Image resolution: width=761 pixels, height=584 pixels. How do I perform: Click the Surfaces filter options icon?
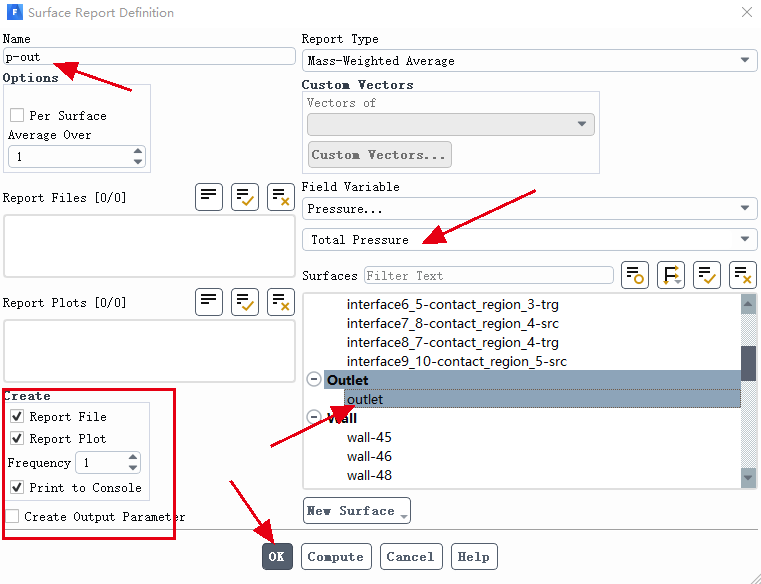pyautogui.click(x=635, y=275)
